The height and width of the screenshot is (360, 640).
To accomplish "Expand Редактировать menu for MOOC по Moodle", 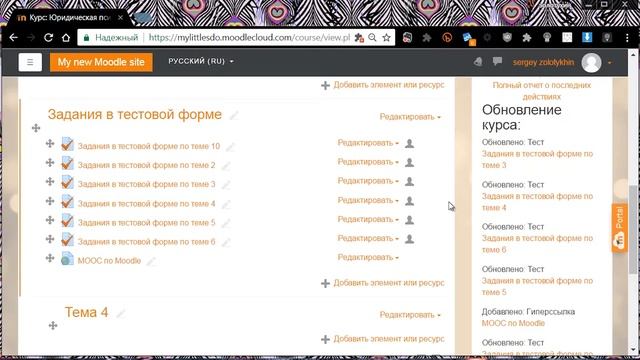I will tap(368, 258).
